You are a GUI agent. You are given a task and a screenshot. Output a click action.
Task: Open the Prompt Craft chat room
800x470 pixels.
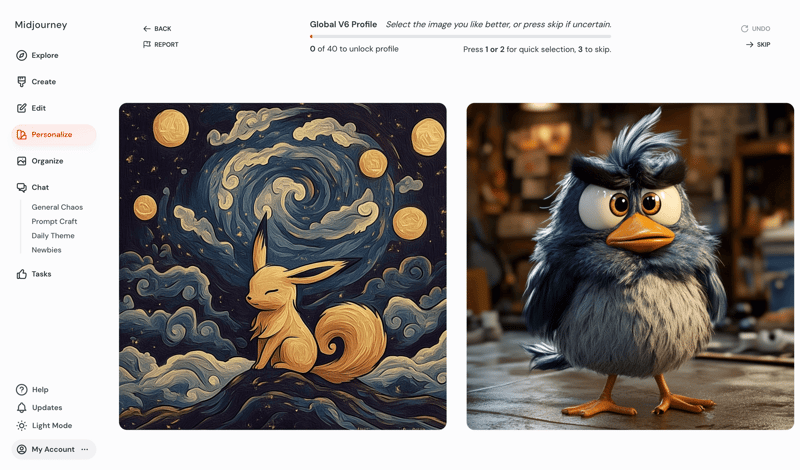pos(54,221)
